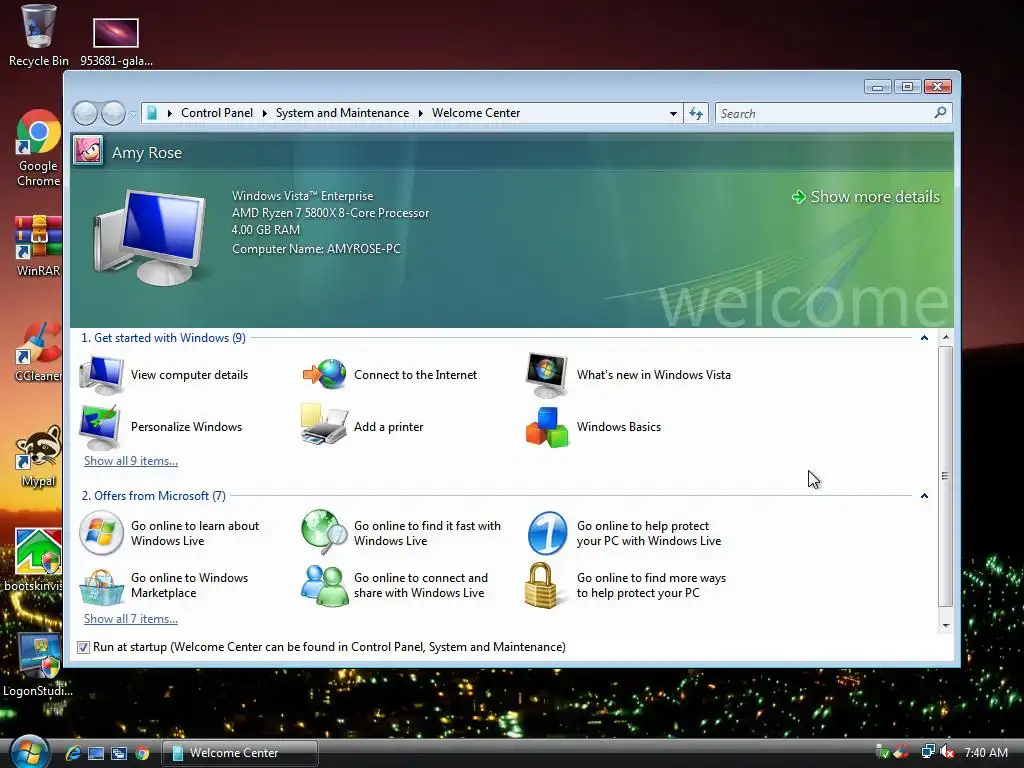Image resolution: width=1024 pixels, height=768 pixels.
Task: Click the Amy Rose user account picture
Action: click(x=88, y=151)
